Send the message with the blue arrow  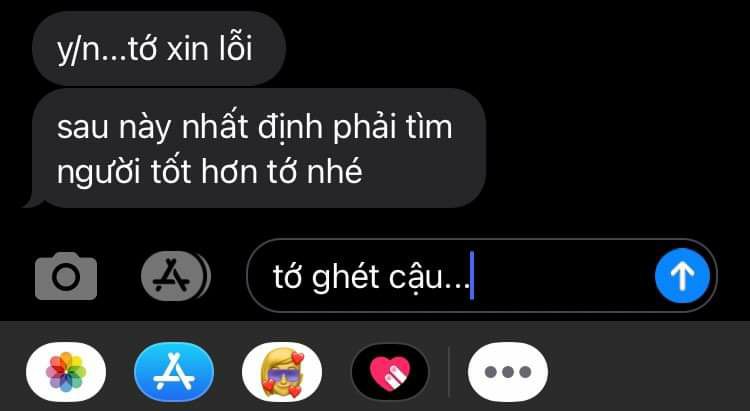click(x=682, y=276)
